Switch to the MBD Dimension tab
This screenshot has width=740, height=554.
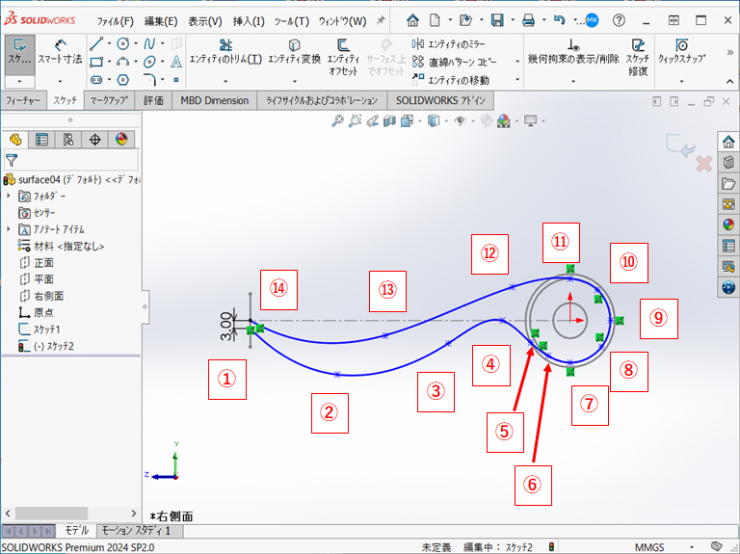point(214,100)
